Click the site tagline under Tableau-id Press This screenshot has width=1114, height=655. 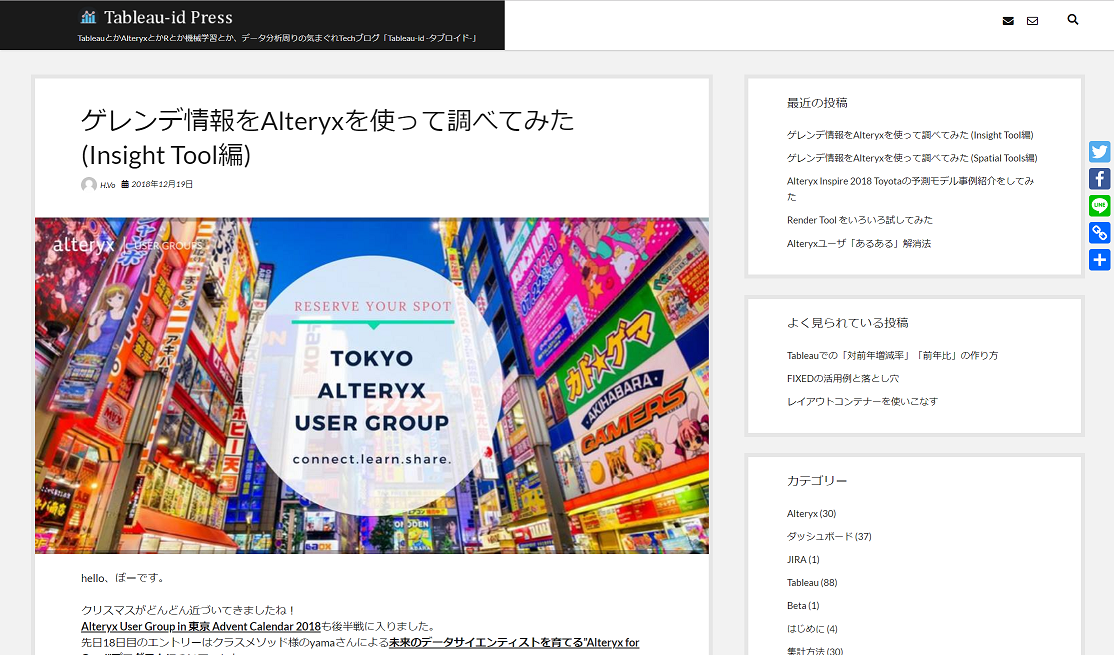(277, 38)
